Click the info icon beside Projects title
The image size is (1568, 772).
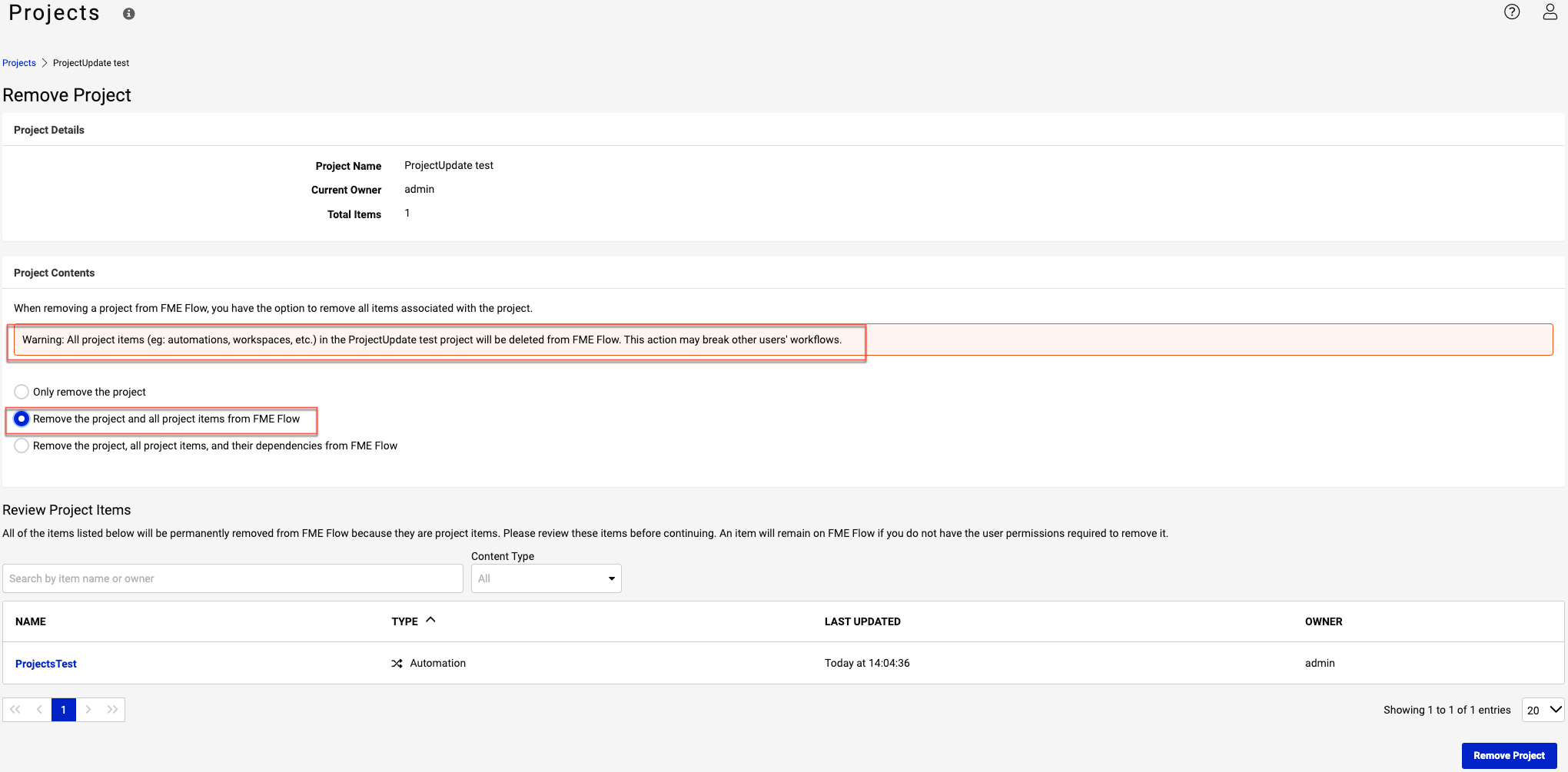point(129,13)
